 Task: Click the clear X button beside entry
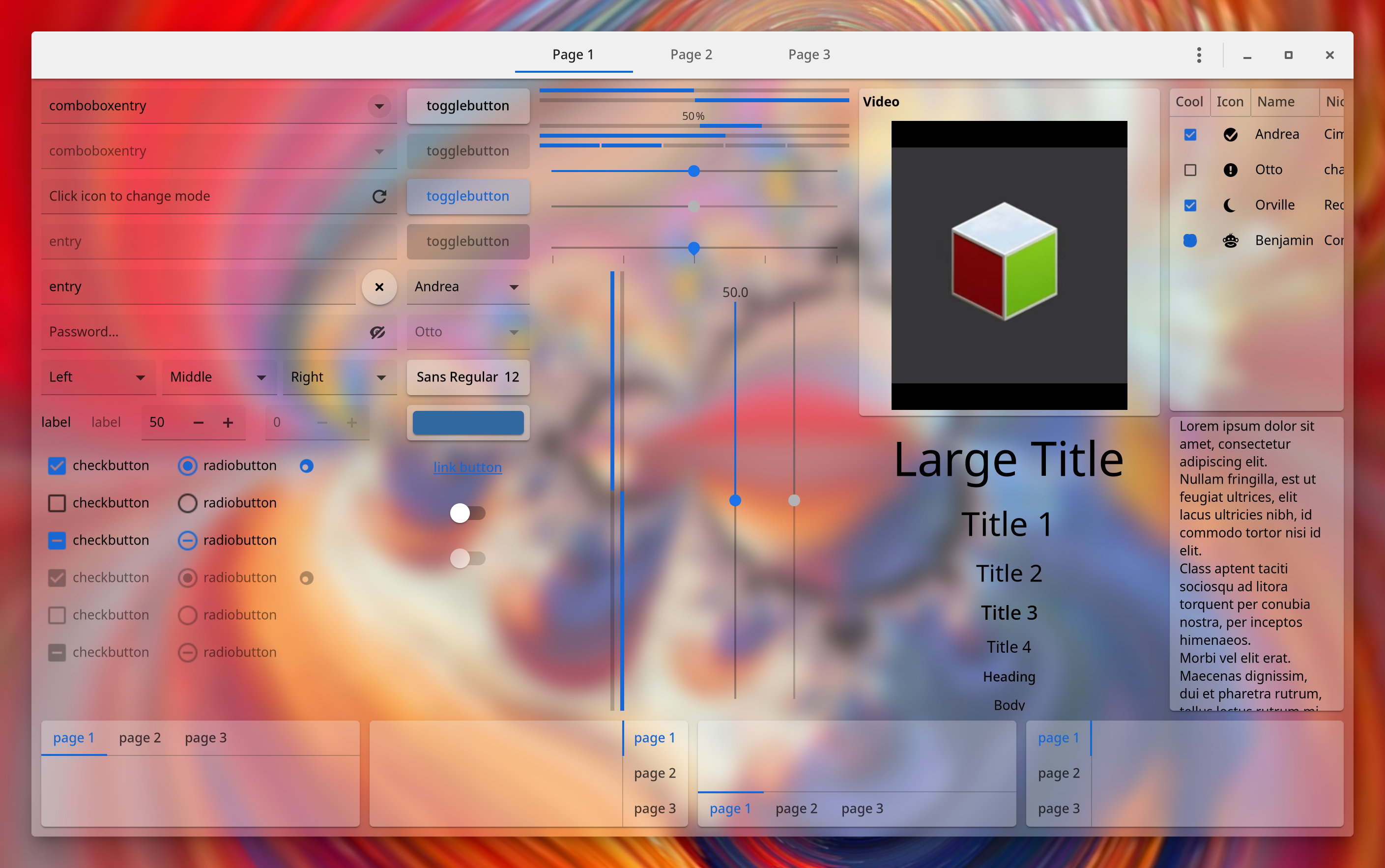379,287
